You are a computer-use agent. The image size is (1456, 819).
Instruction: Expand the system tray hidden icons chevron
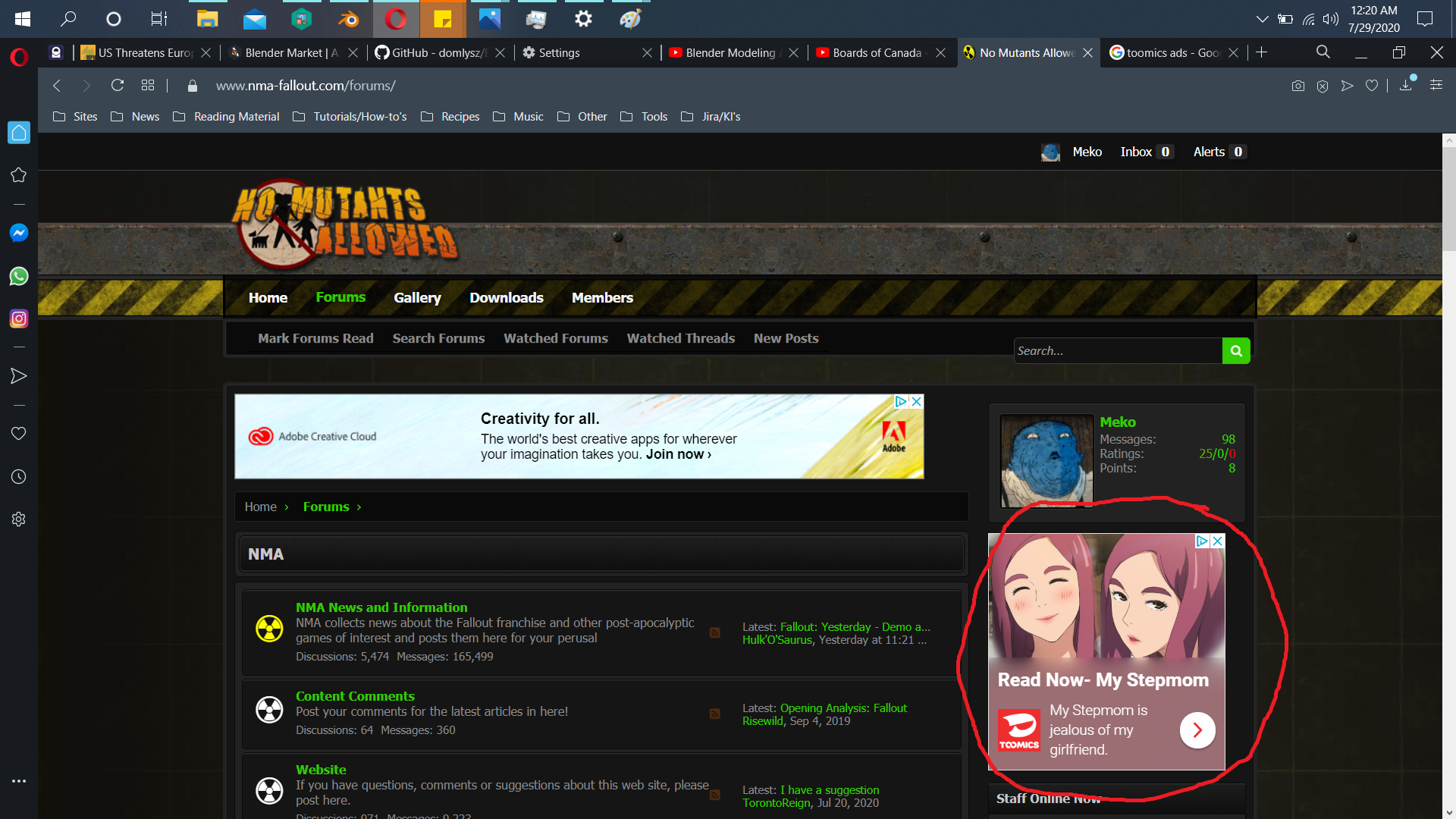1262,19
